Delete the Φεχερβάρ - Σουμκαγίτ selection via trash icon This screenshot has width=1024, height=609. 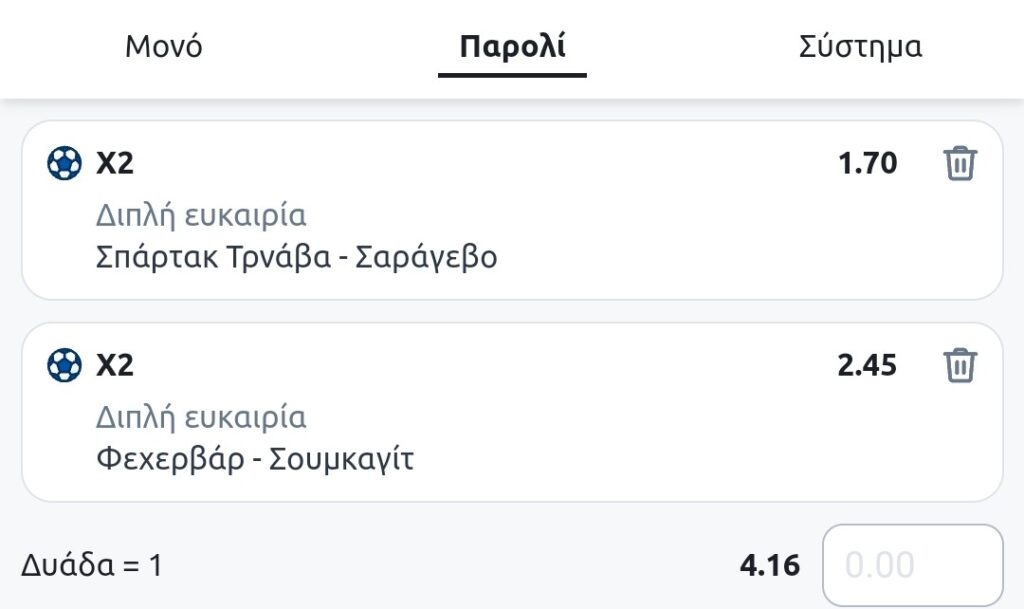click(x=959, y=365)
